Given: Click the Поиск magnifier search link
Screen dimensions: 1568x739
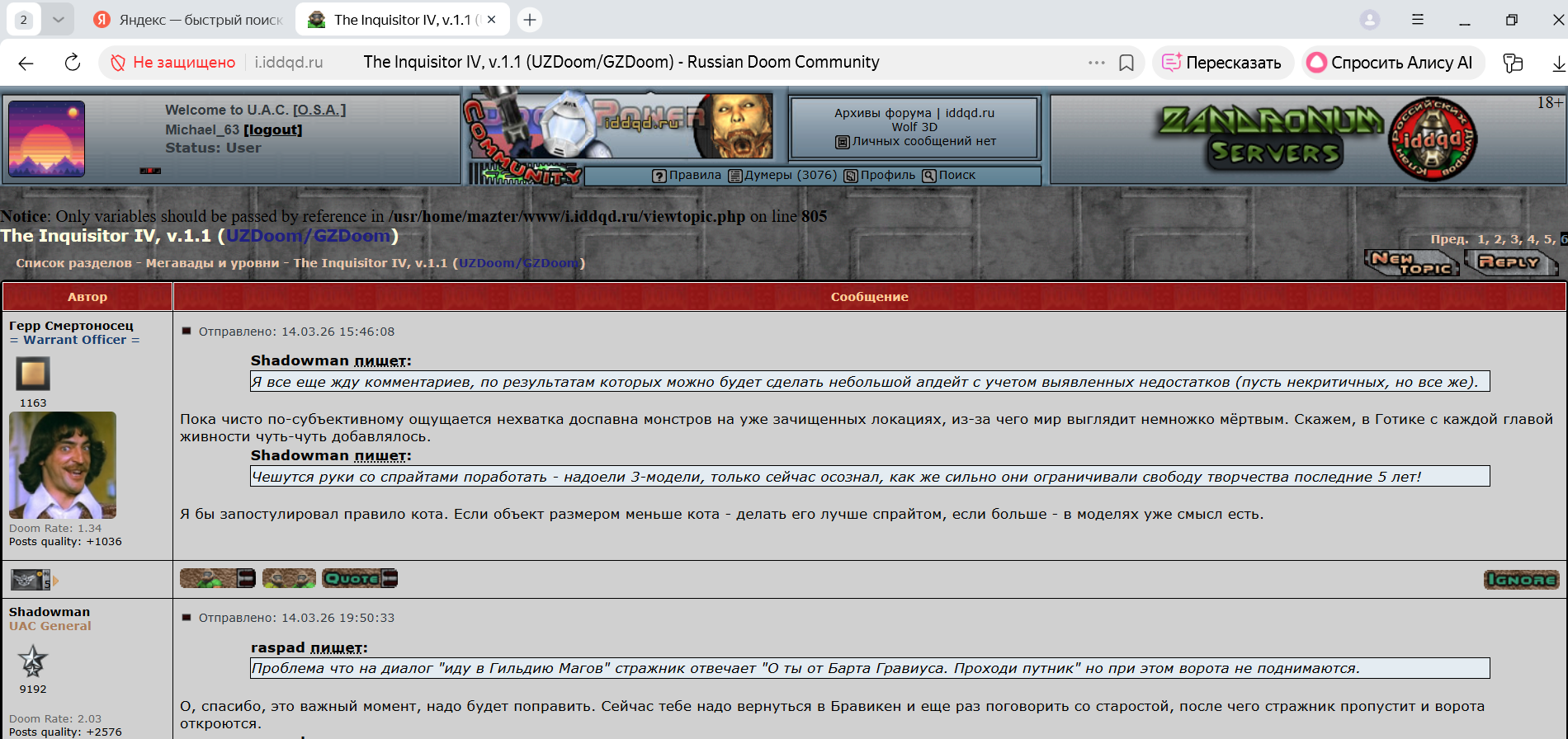Looking at the screenshot, I should [x=949, y=176].
